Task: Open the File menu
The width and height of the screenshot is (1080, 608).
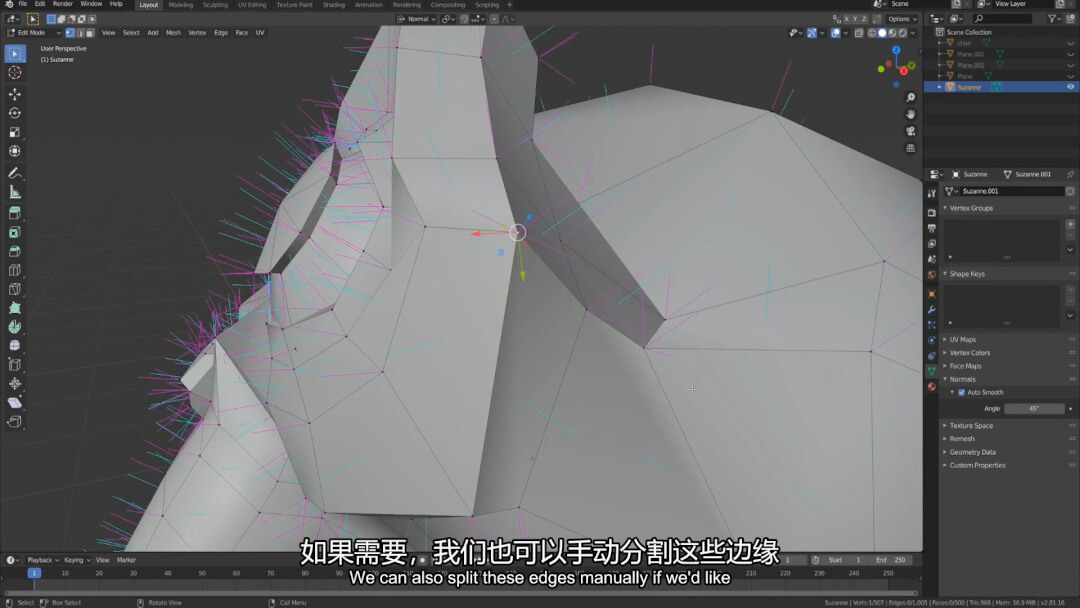Action: pyautogui.click(x=23, y=4)
